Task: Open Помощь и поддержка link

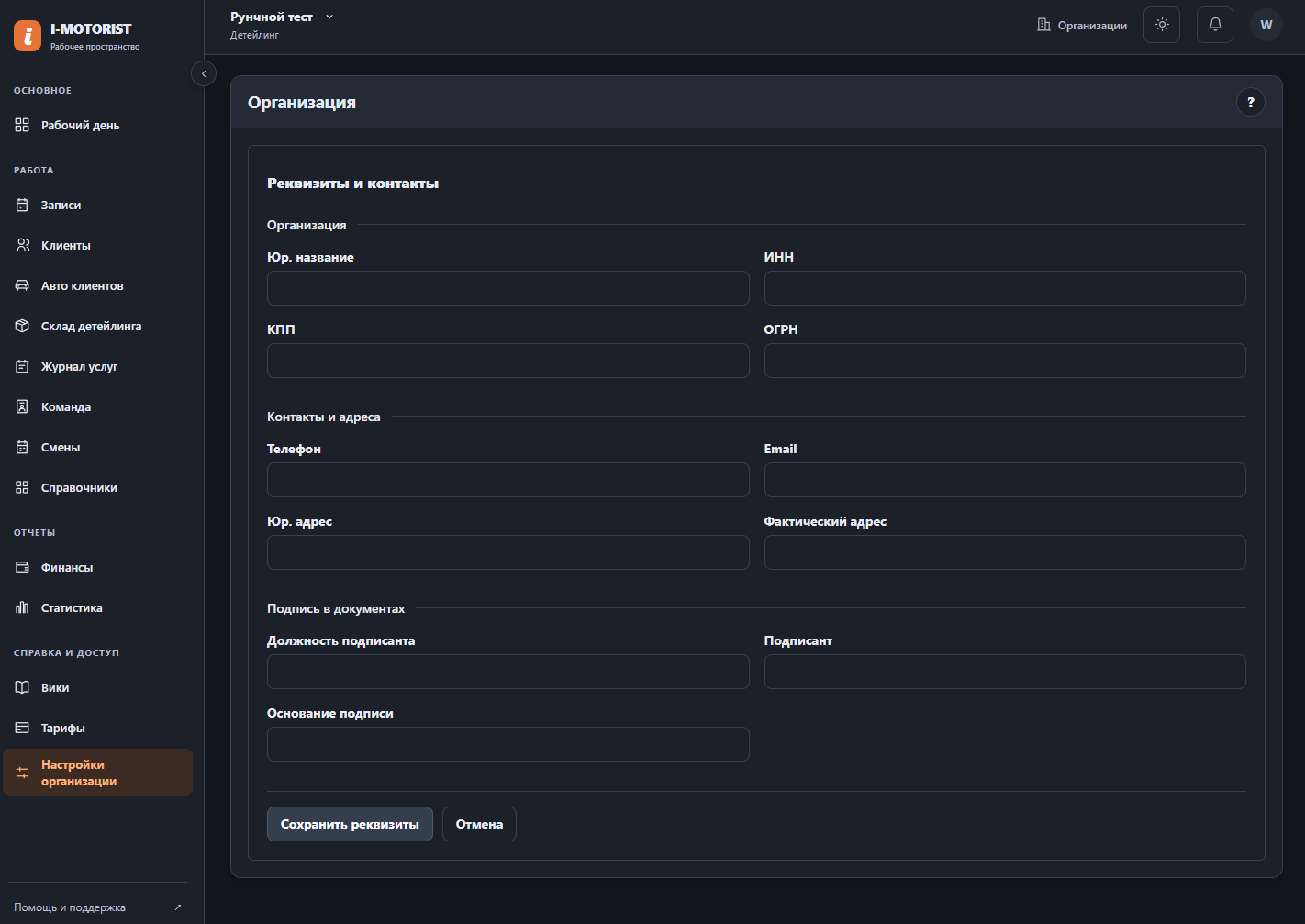Action: tap(98, 907)
